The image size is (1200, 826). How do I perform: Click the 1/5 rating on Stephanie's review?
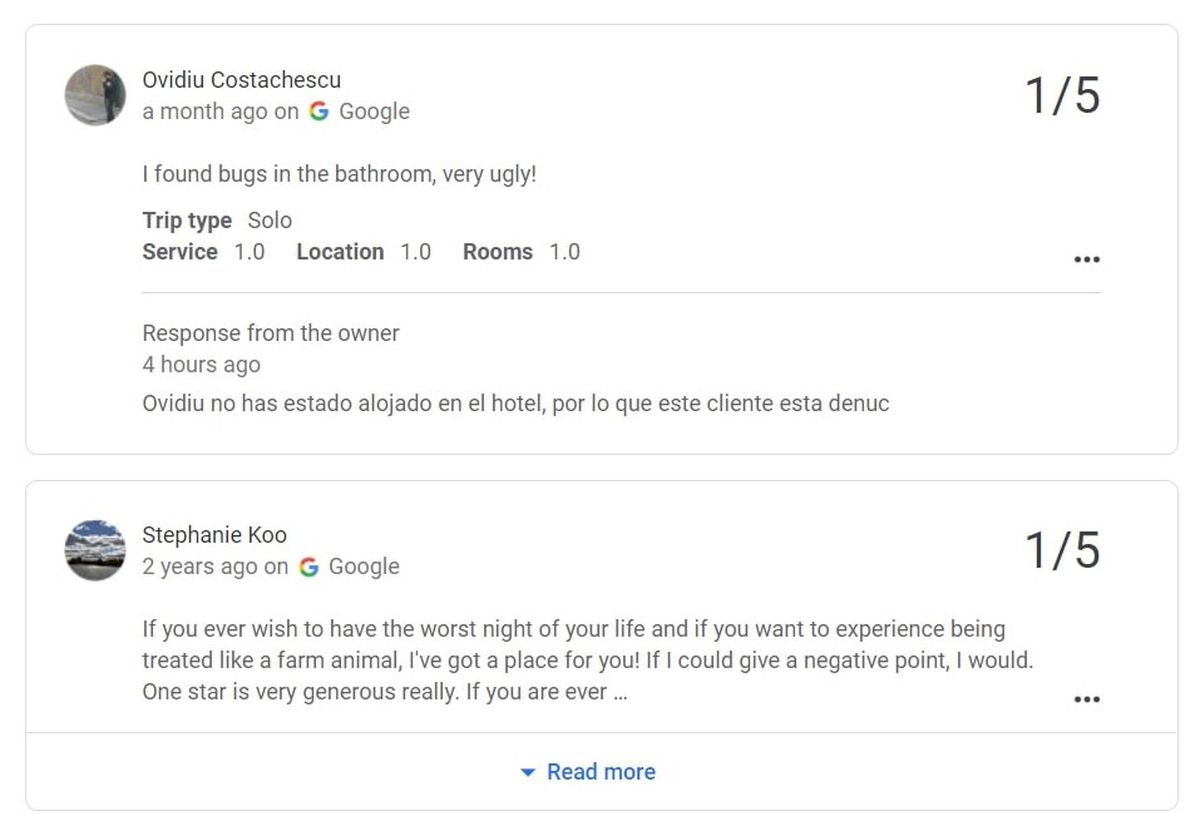[1063, 551]
